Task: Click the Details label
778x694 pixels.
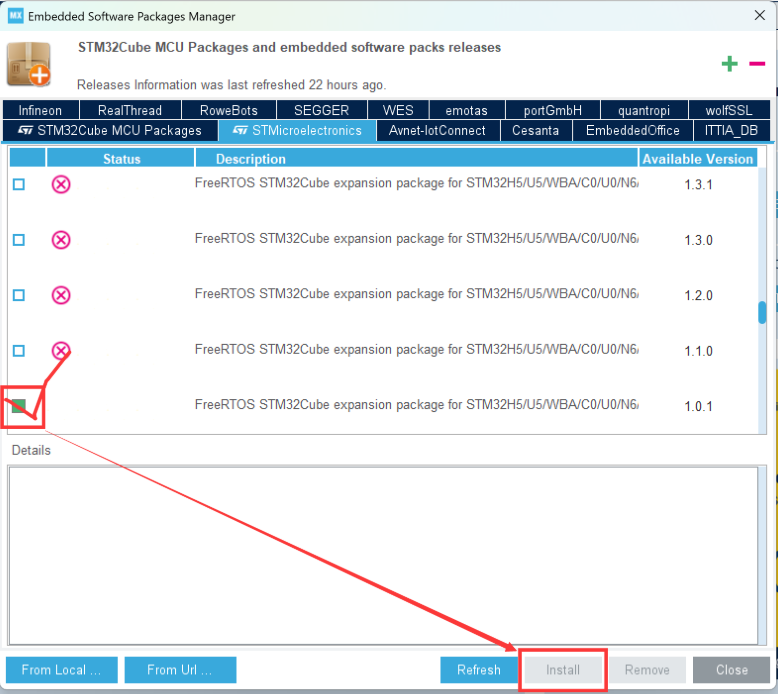Action: point(31,450)
